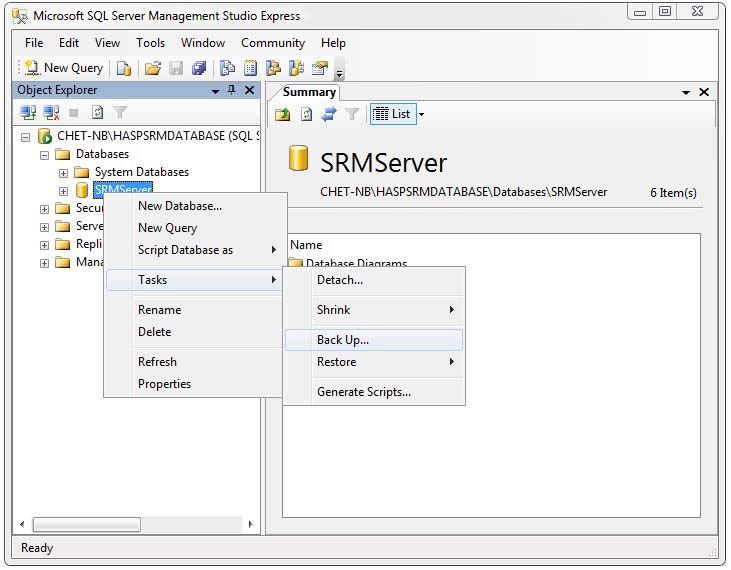731x570 pixels.
Task: Click the Synchronize arrows icon in Summary
Action: 329,114
